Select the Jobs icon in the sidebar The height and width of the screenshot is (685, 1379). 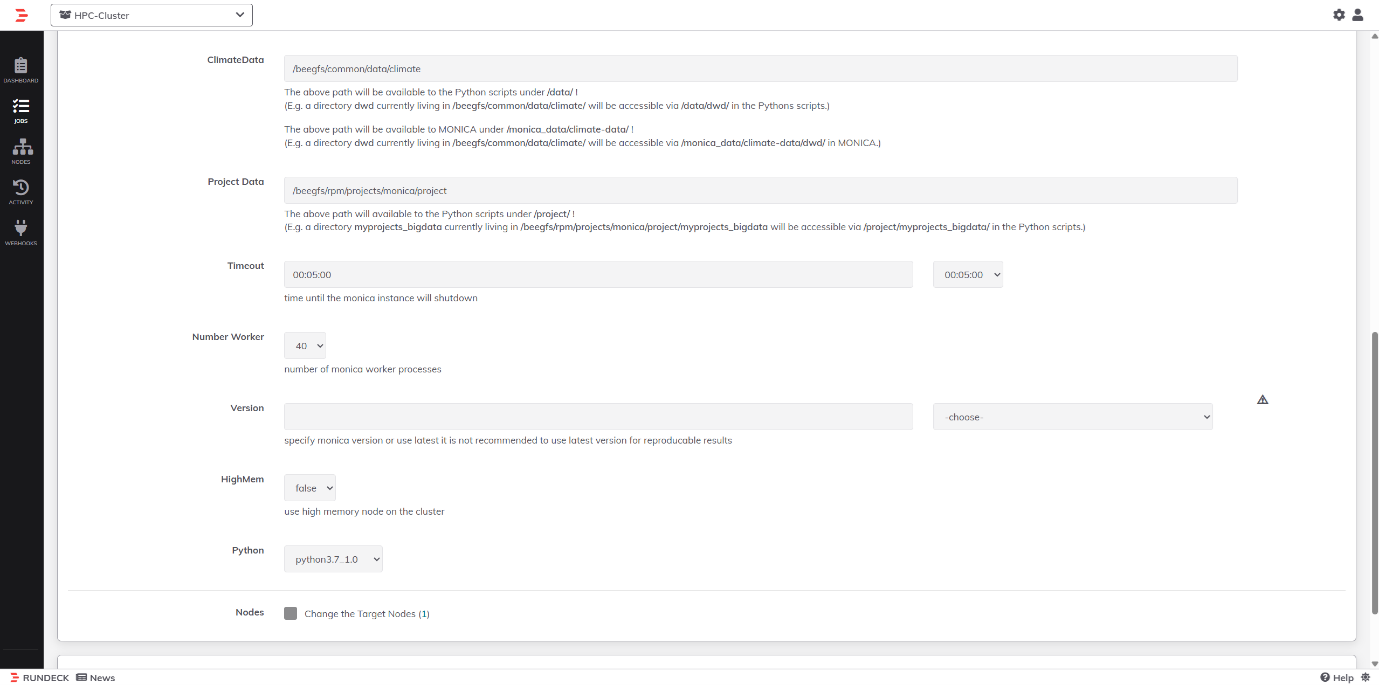pos(21,110)
